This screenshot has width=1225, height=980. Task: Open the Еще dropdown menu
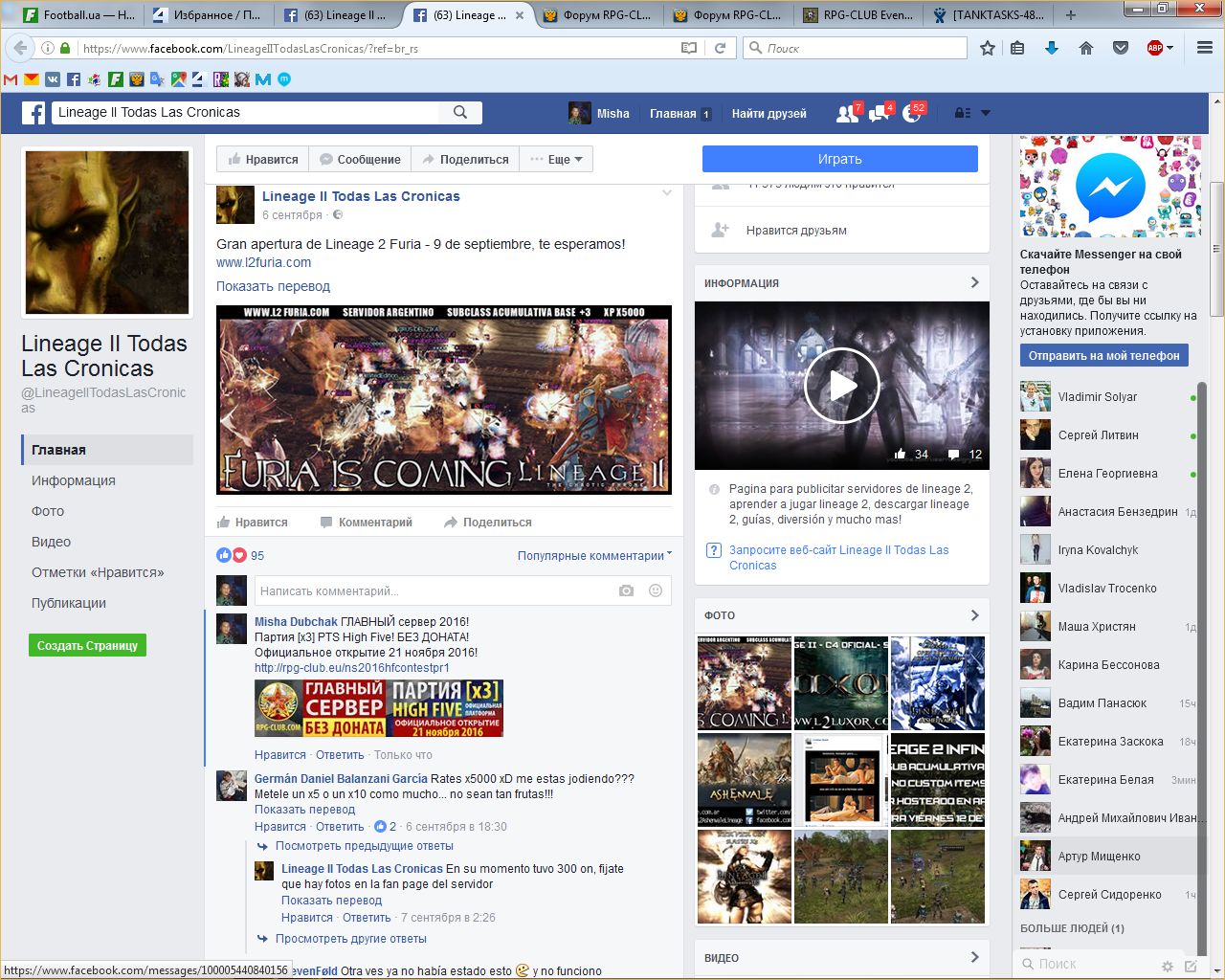[557, 159]
